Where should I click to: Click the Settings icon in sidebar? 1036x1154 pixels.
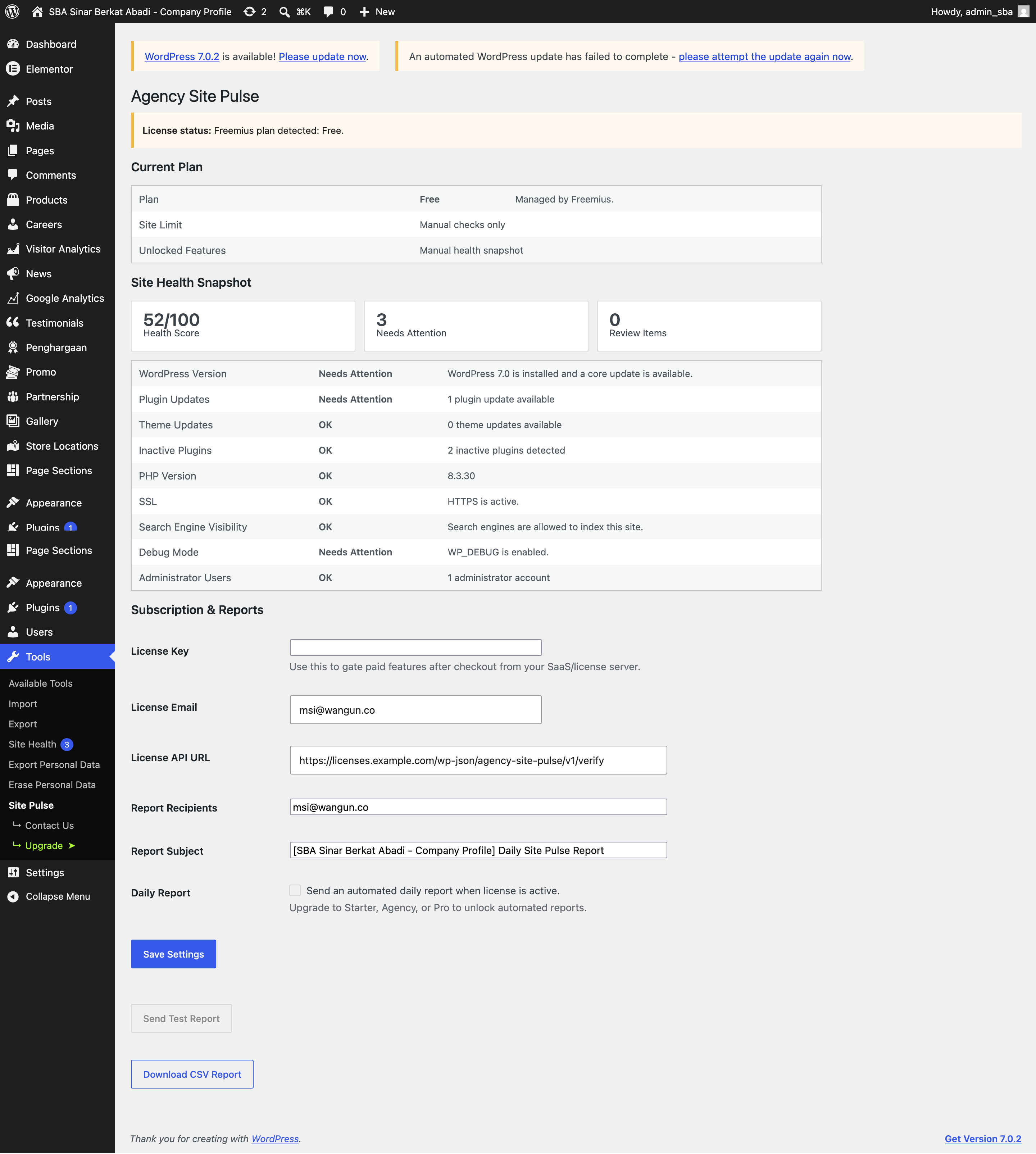pyautogui.click(x=13, y=873)
